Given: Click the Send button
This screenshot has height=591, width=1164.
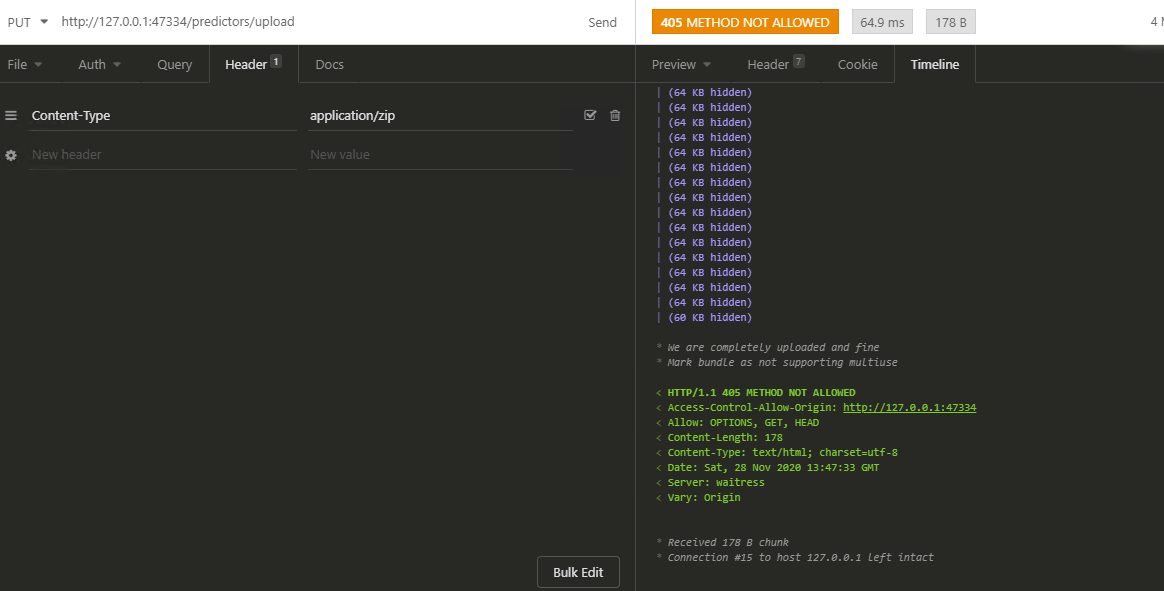Looking at the screenshot, I should tap(602, 21).
